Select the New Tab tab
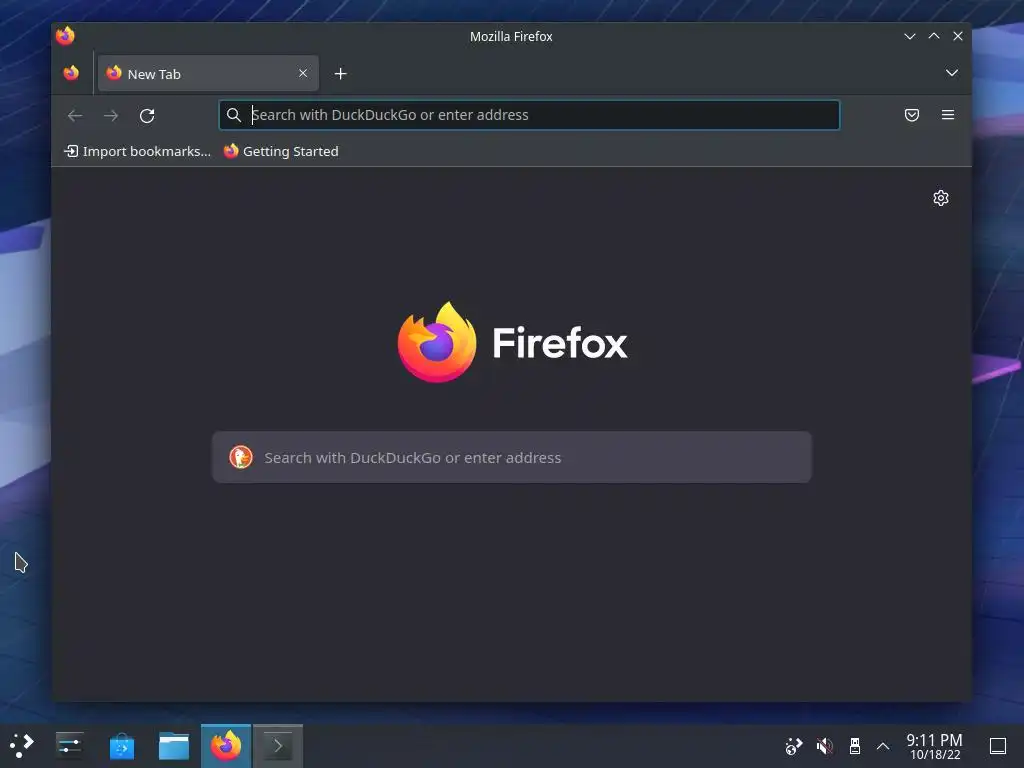 click(x=208, y=73)
